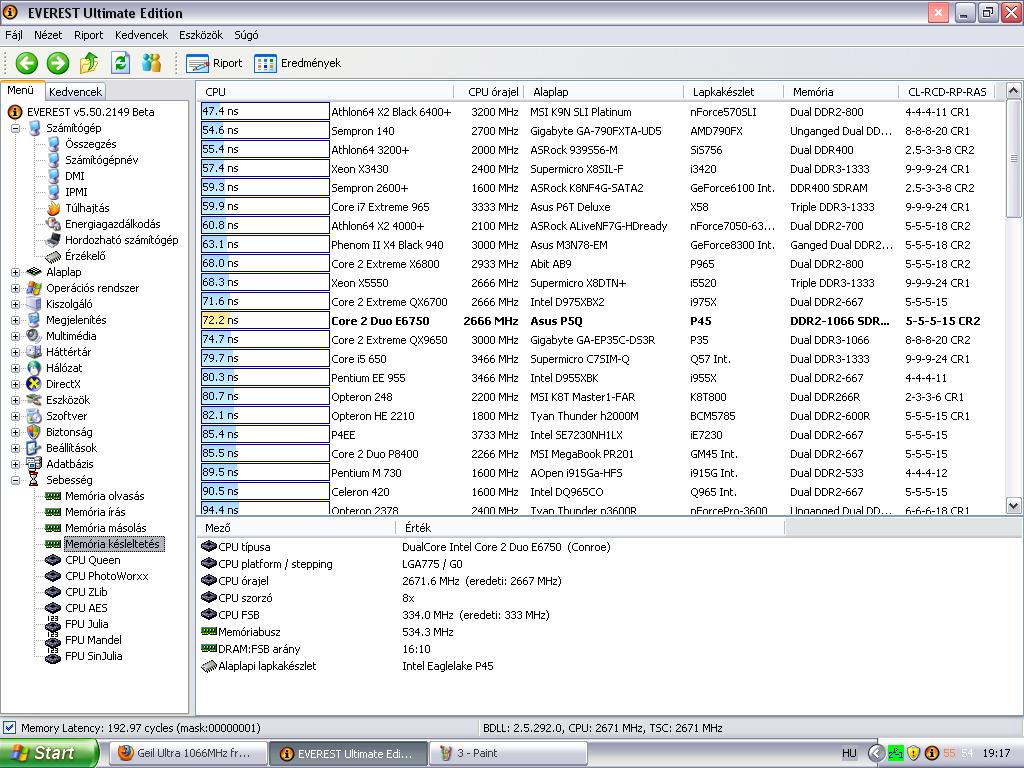Sort by the Alaplap column header

point(603,92)
